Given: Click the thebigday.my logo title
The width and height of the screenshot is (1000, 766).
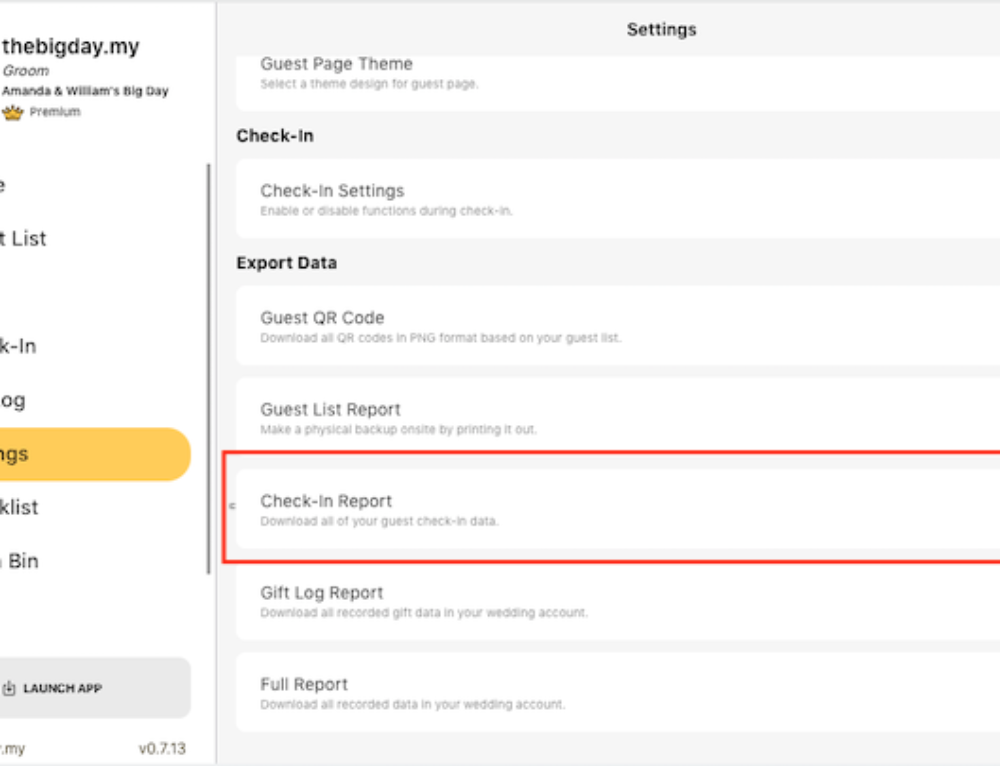Looking at the screenshot, I should (x=70, y=46).
